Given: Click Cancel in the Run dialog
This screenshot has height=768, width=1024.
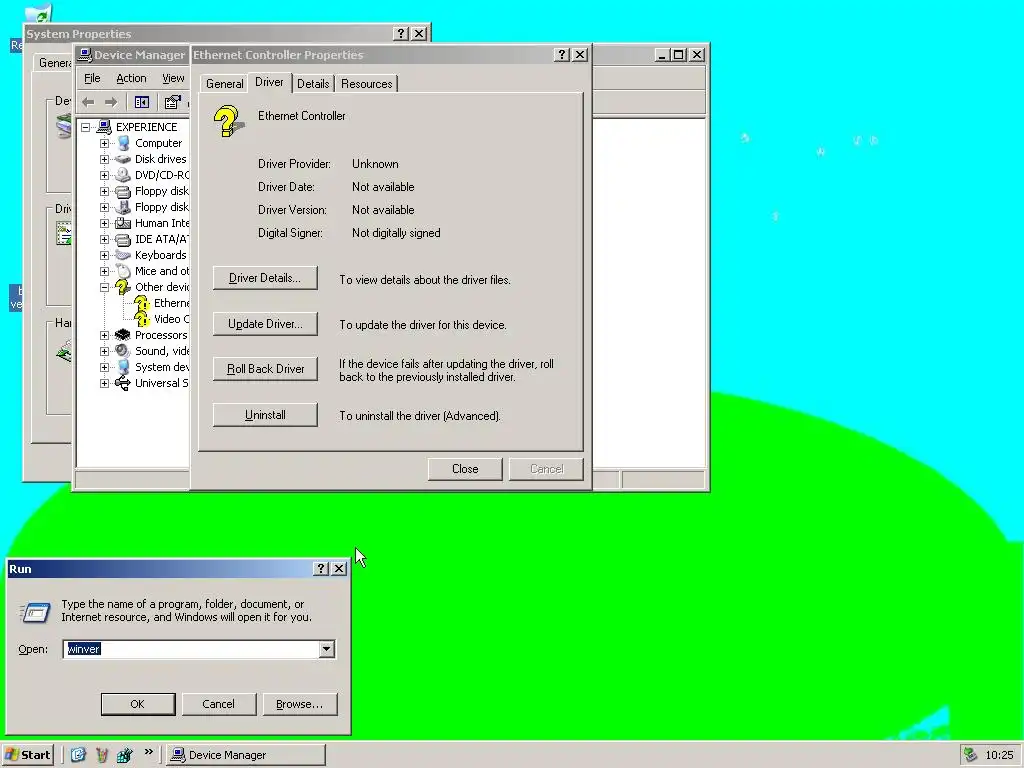Looking at the screenshot, I should pyautogui.click(x=219, y=704).
